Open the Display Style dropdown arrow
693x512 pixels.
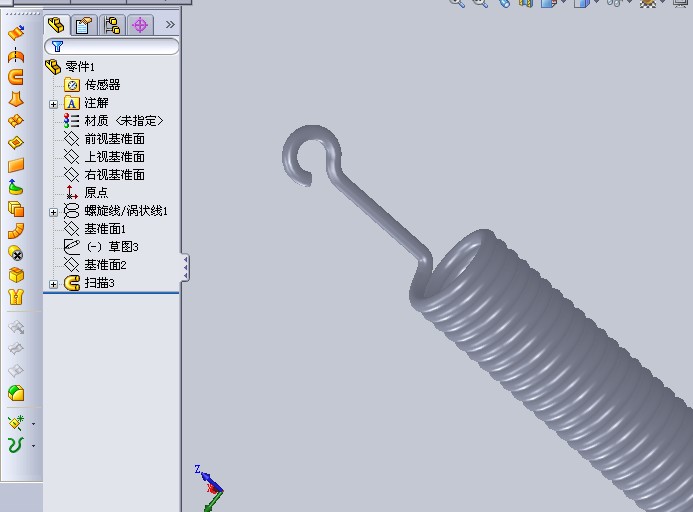click(x=597, y=3)
